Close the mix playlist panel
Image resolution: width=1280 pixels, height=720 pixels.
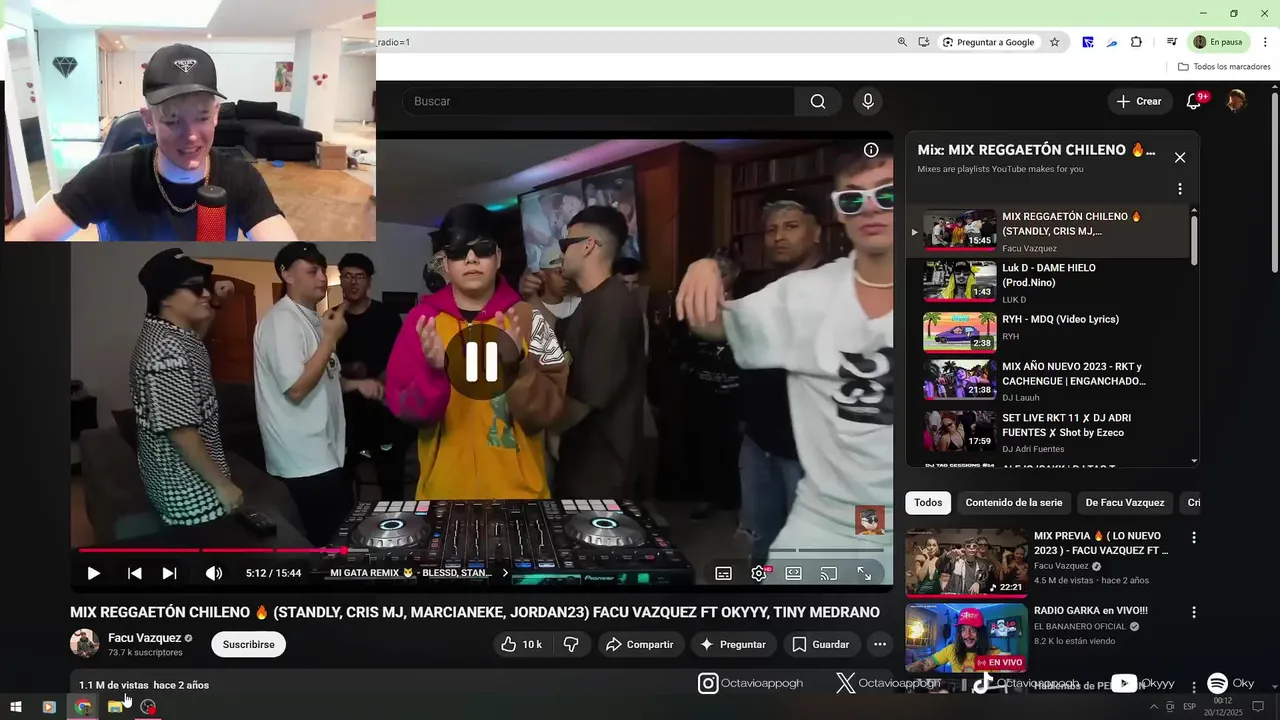point(1180,157)
